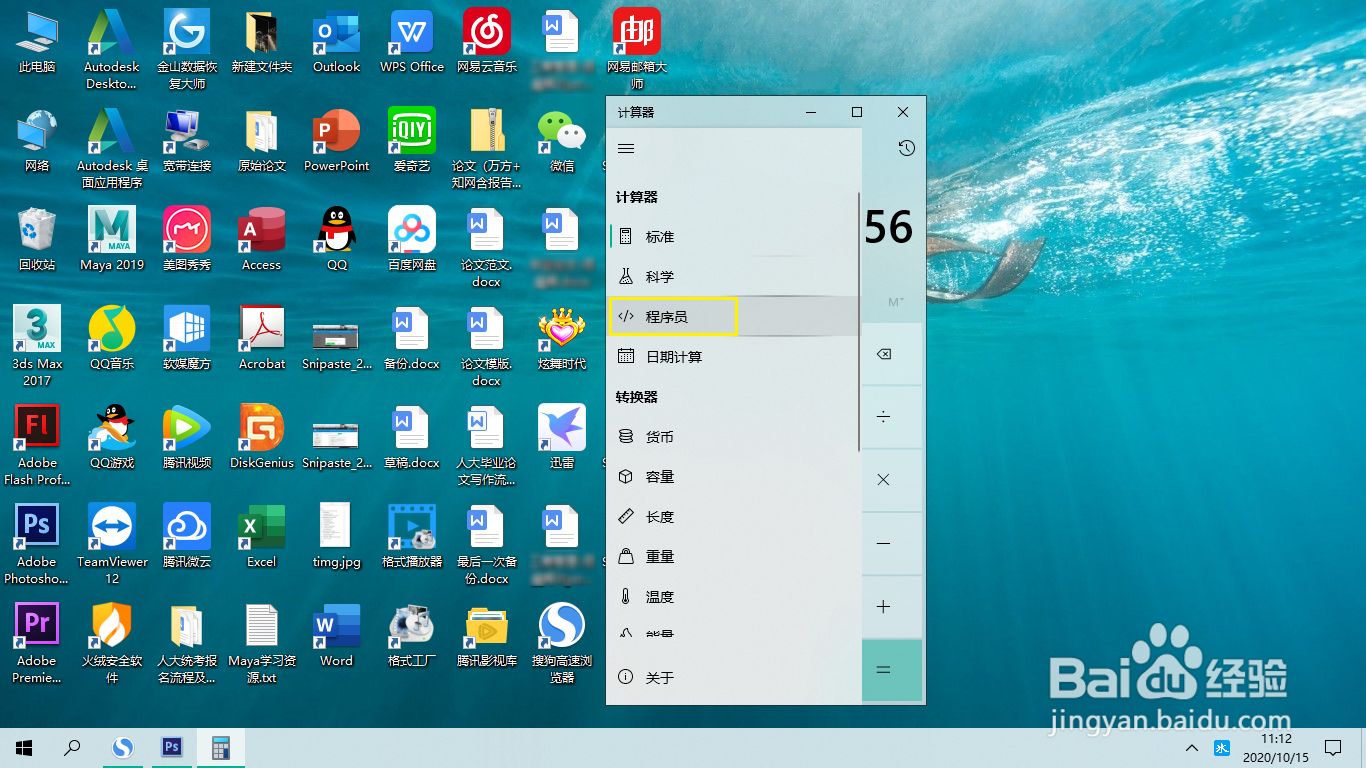1366x768 pixels.
Task: Open 关于 calculator page
Action: 733,677
